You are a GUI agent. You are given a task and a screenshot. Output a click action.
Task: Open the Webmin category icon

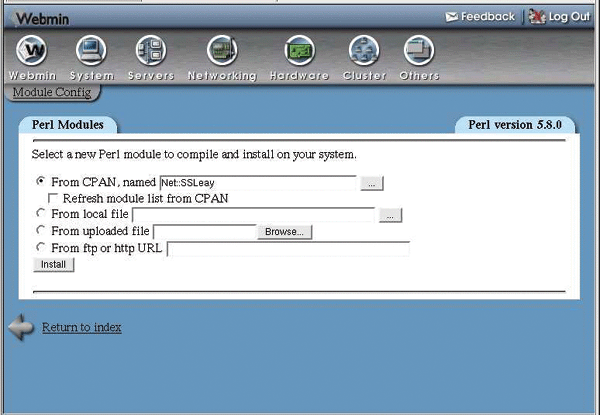[33, 51]
